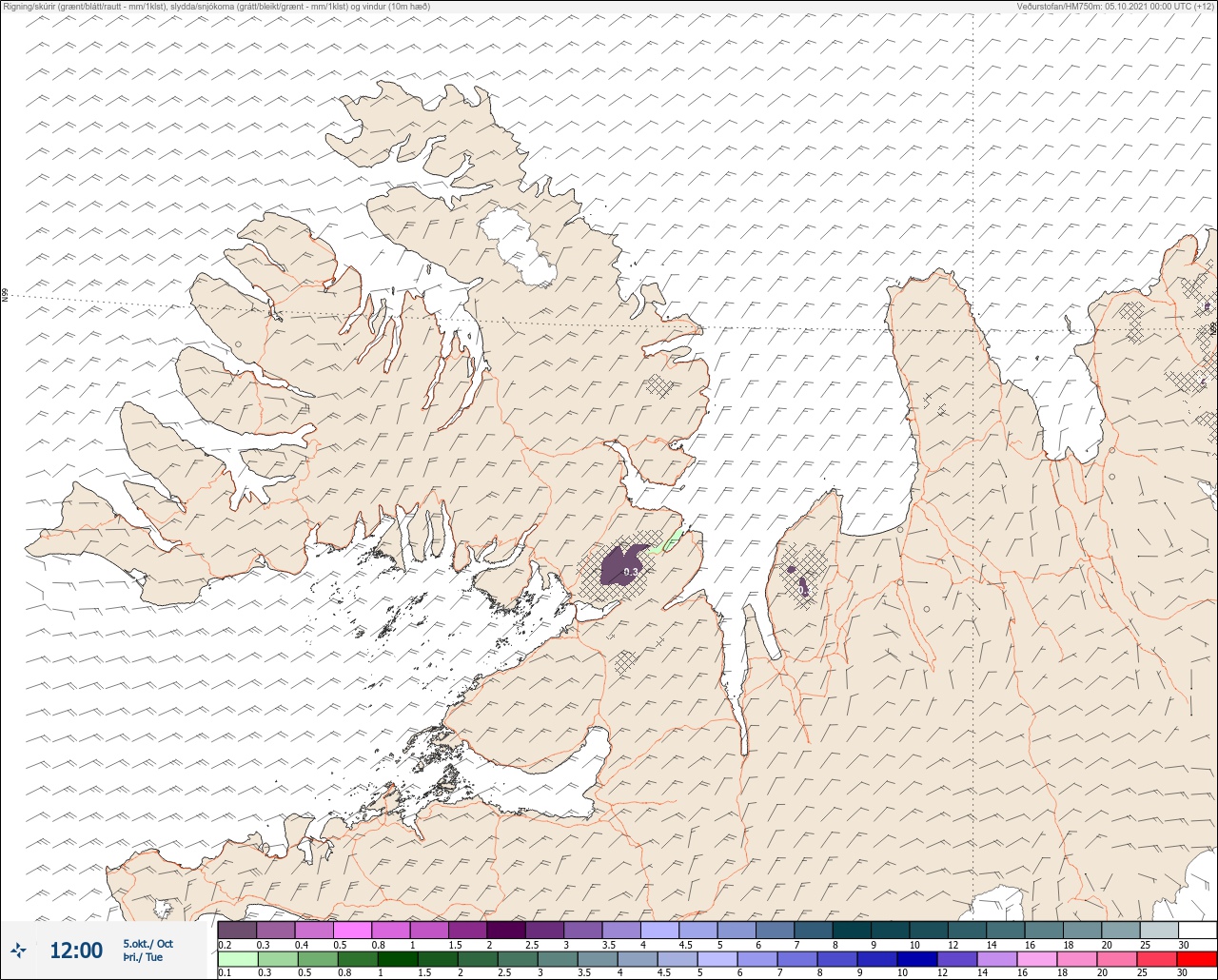Image resolution: width=1218 pixels, height=980 pixels.
Task: Pick the top-row 2 dark purple swatch
Action: point(506,930)
